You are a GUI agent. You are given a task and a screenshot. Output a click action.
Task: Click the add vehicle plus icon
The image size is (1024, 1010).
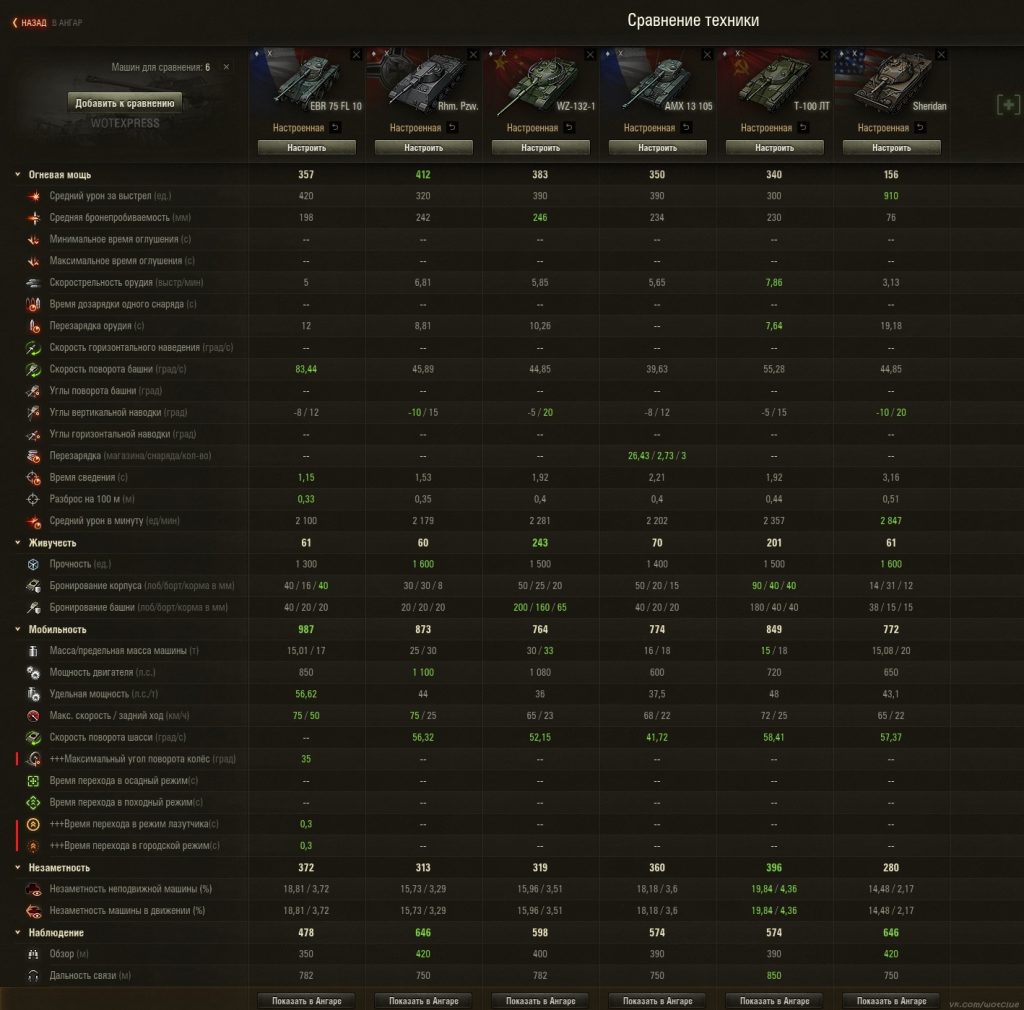coord(1008,104)
